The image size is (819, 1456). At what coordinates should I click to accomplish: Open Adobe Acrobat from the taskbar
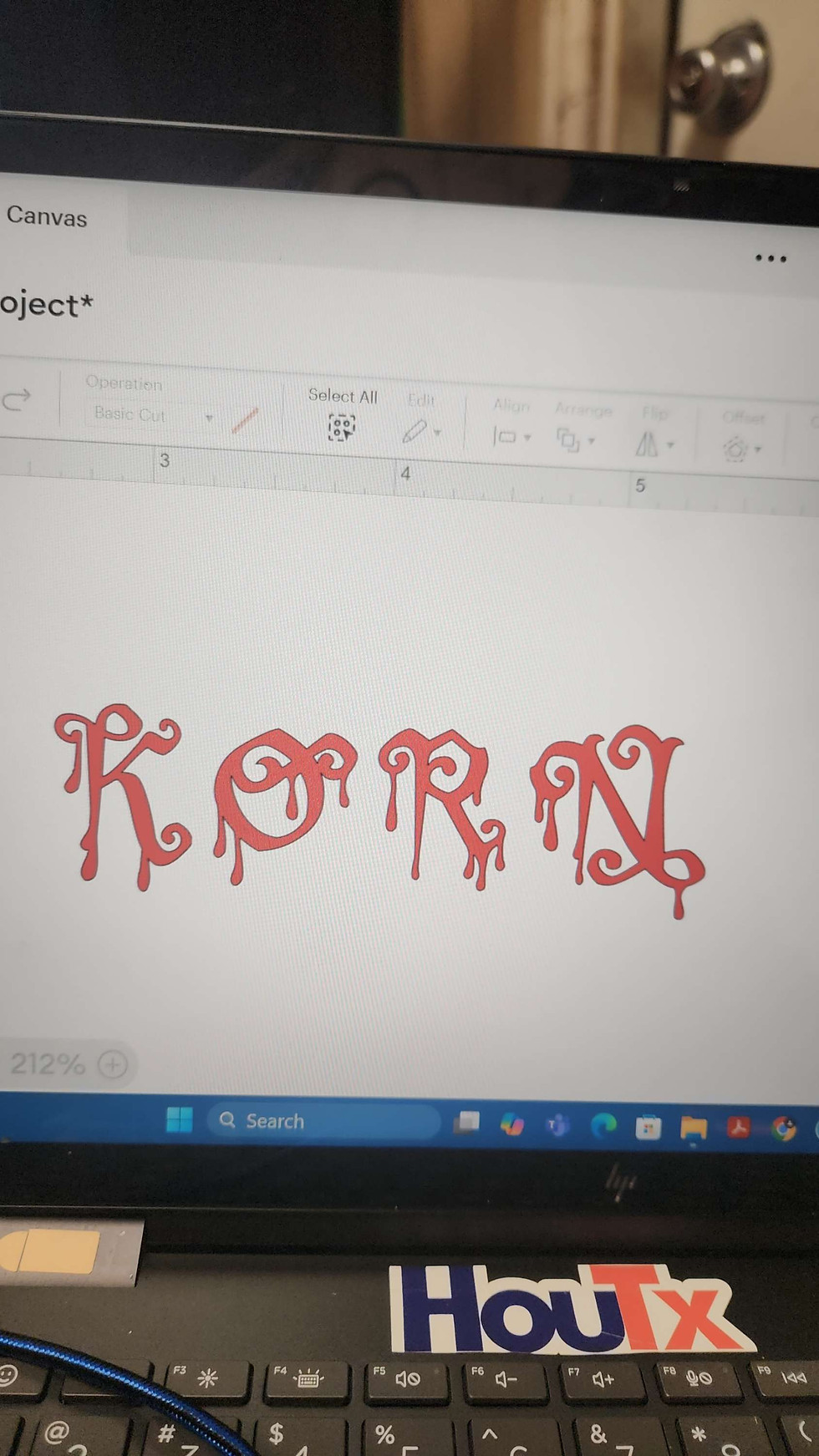coord(739,1129)
